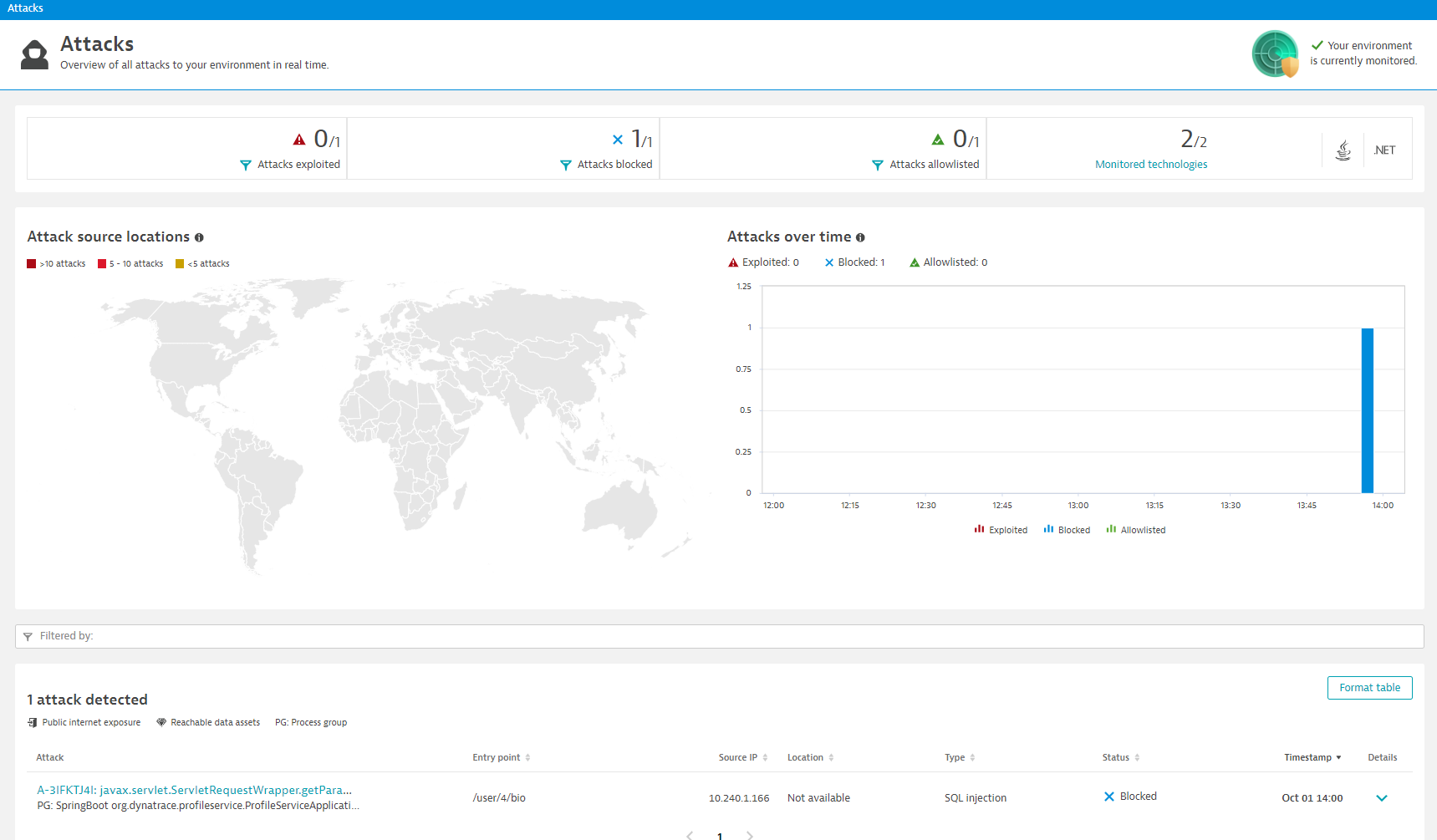1437x840 pixels.
Task: Sort table by Entry point column
Action: click(501, 757)
